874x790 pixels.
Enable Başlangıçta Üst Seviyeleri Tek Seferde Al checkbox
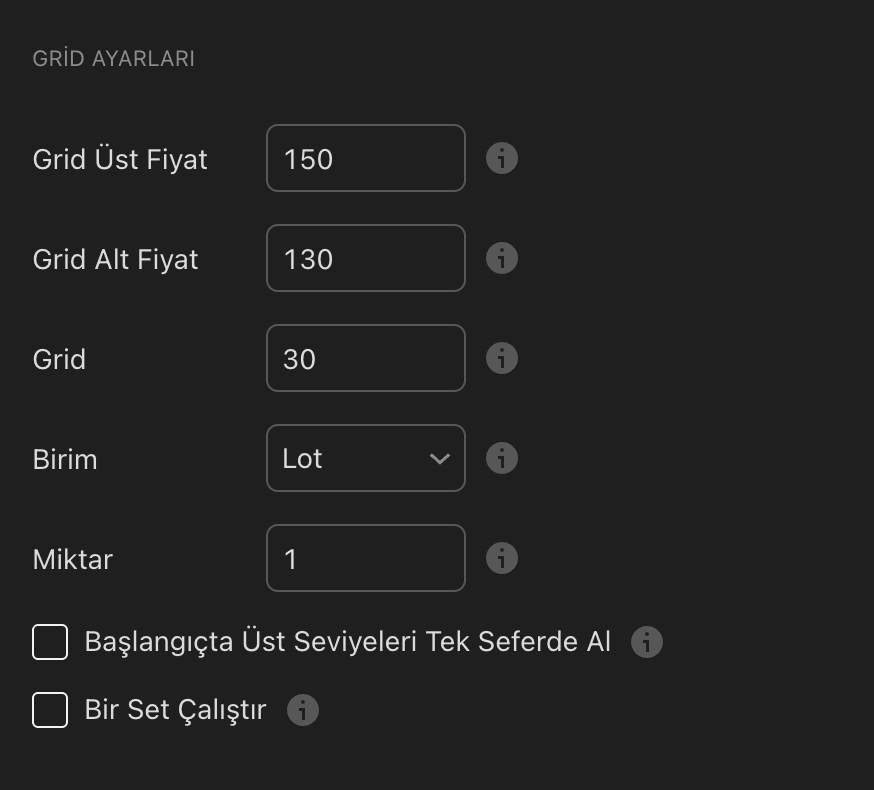(x=50, y=642)
